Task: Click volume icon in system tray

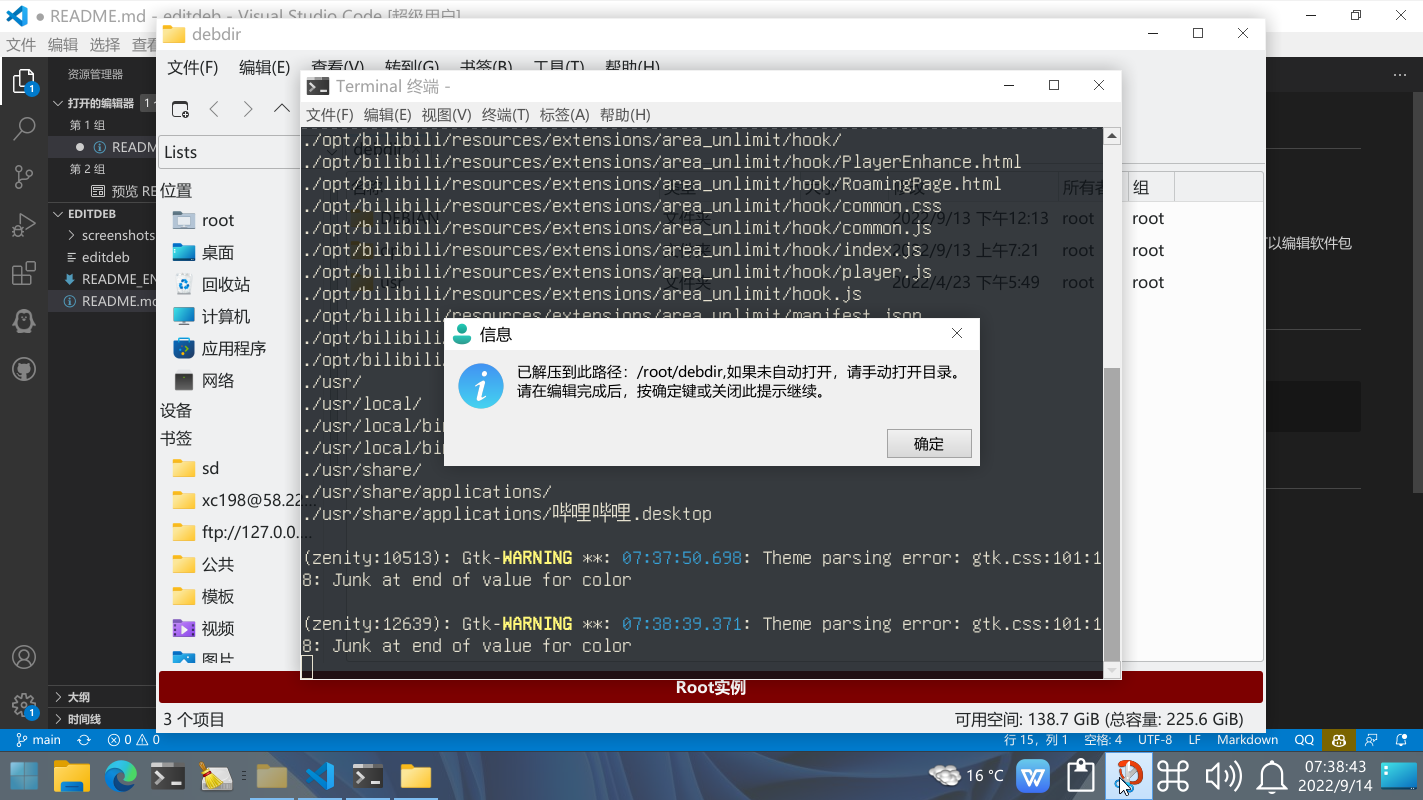Action: [x=1222, y=775]
